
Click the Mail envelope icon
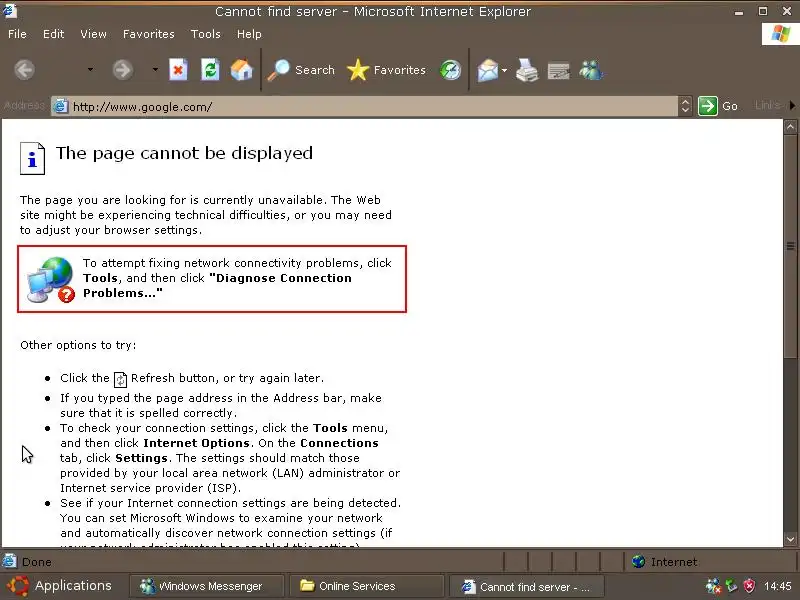pos(488,70)
